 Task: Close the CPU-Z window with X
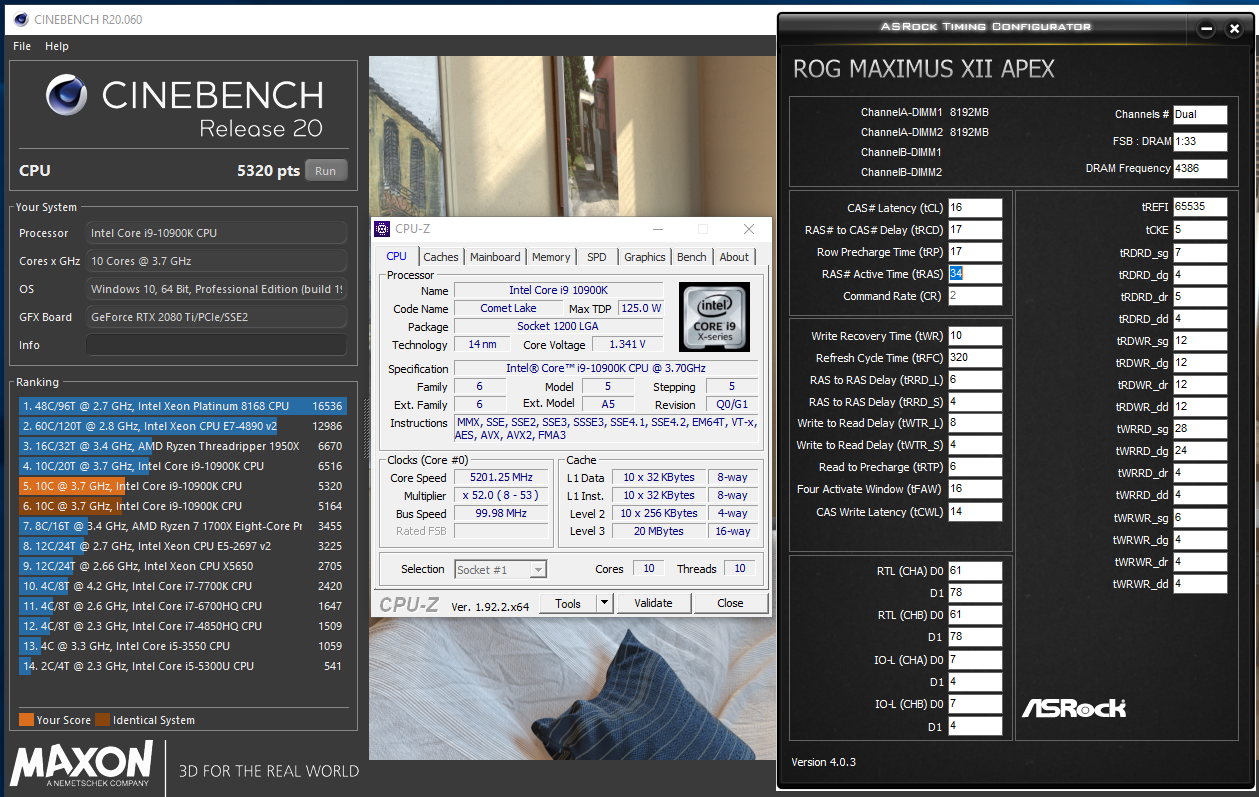coord(748,229)
